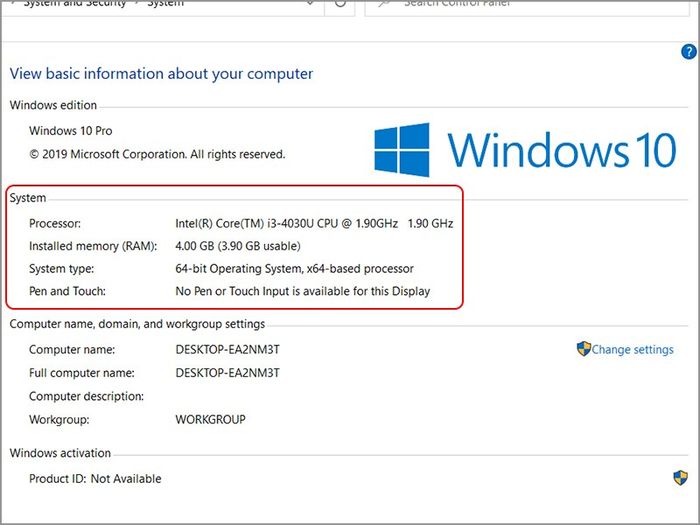Select the Full computer name value DESKTOP-EA2NM3T

click(227, 373)
